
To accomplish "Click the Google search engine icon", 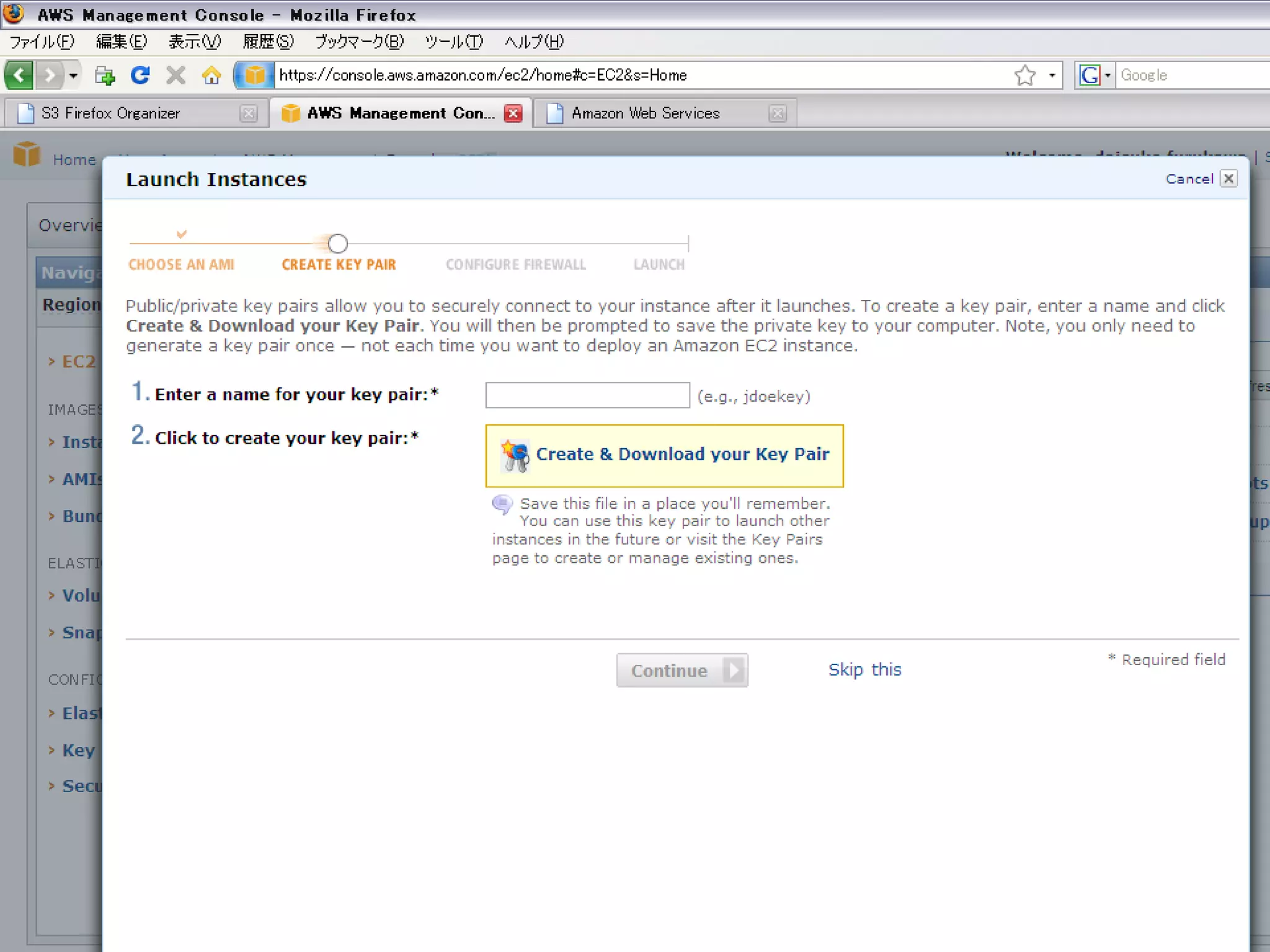I will click(x=1089, y=75).
